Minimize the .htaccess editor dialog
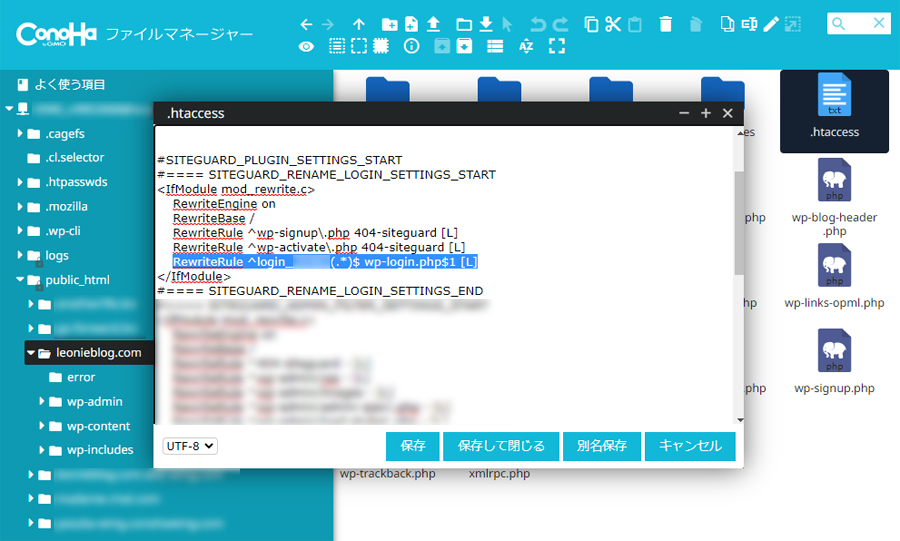 point(684,114)
